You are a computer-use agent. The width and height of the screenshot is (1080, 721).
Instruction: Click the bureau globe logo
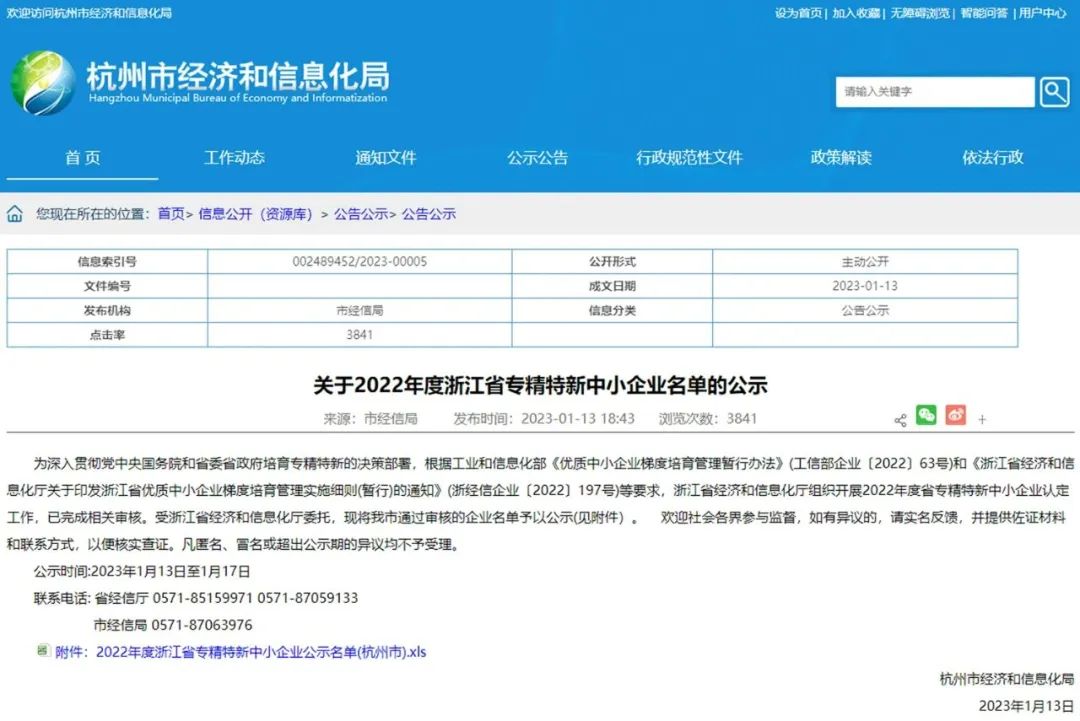(43, 83)
